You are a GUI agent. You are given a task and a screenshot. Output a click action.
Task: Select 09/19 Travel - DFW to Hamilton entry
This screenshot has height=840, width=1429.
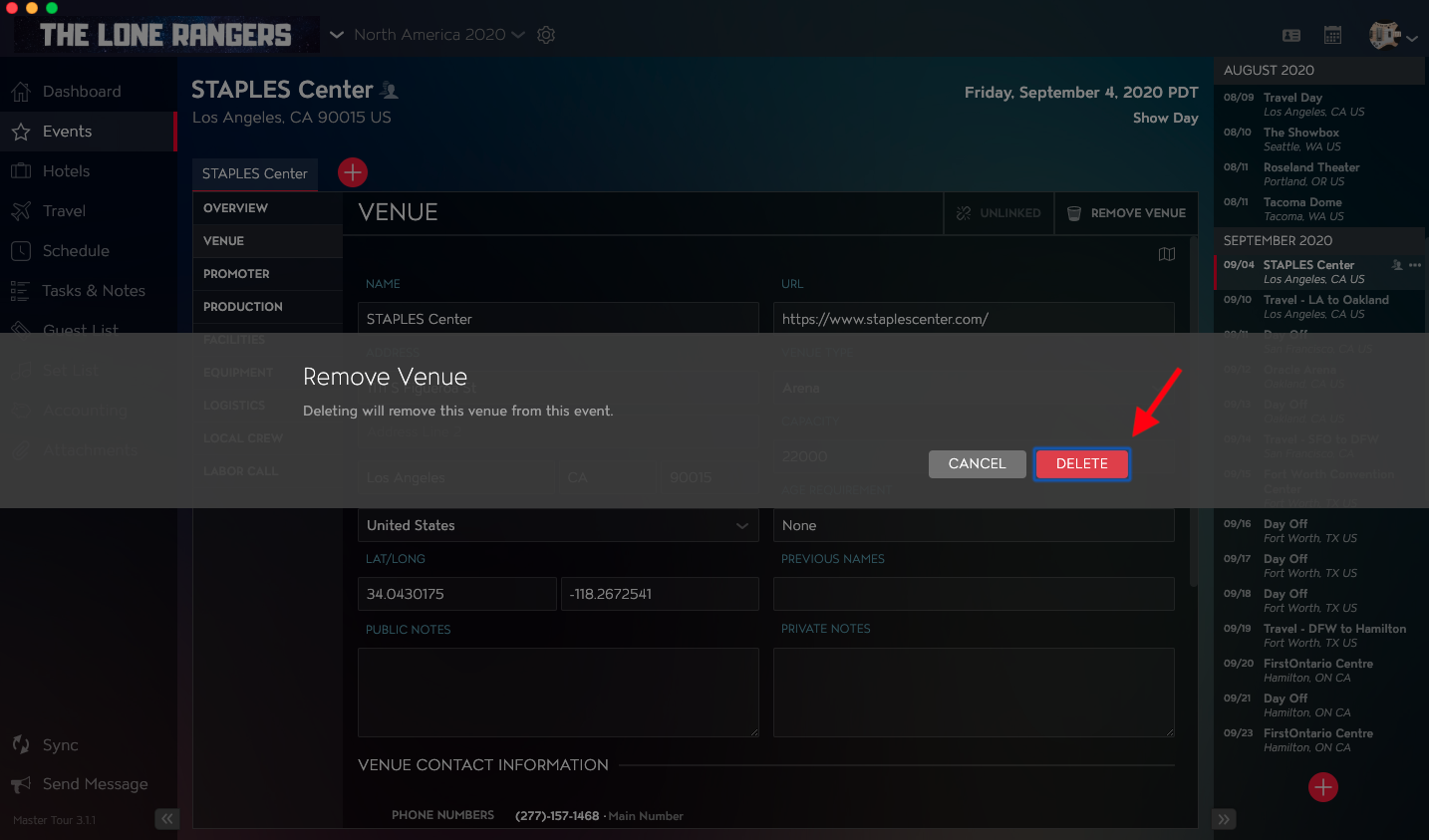tap(1319, 636)
